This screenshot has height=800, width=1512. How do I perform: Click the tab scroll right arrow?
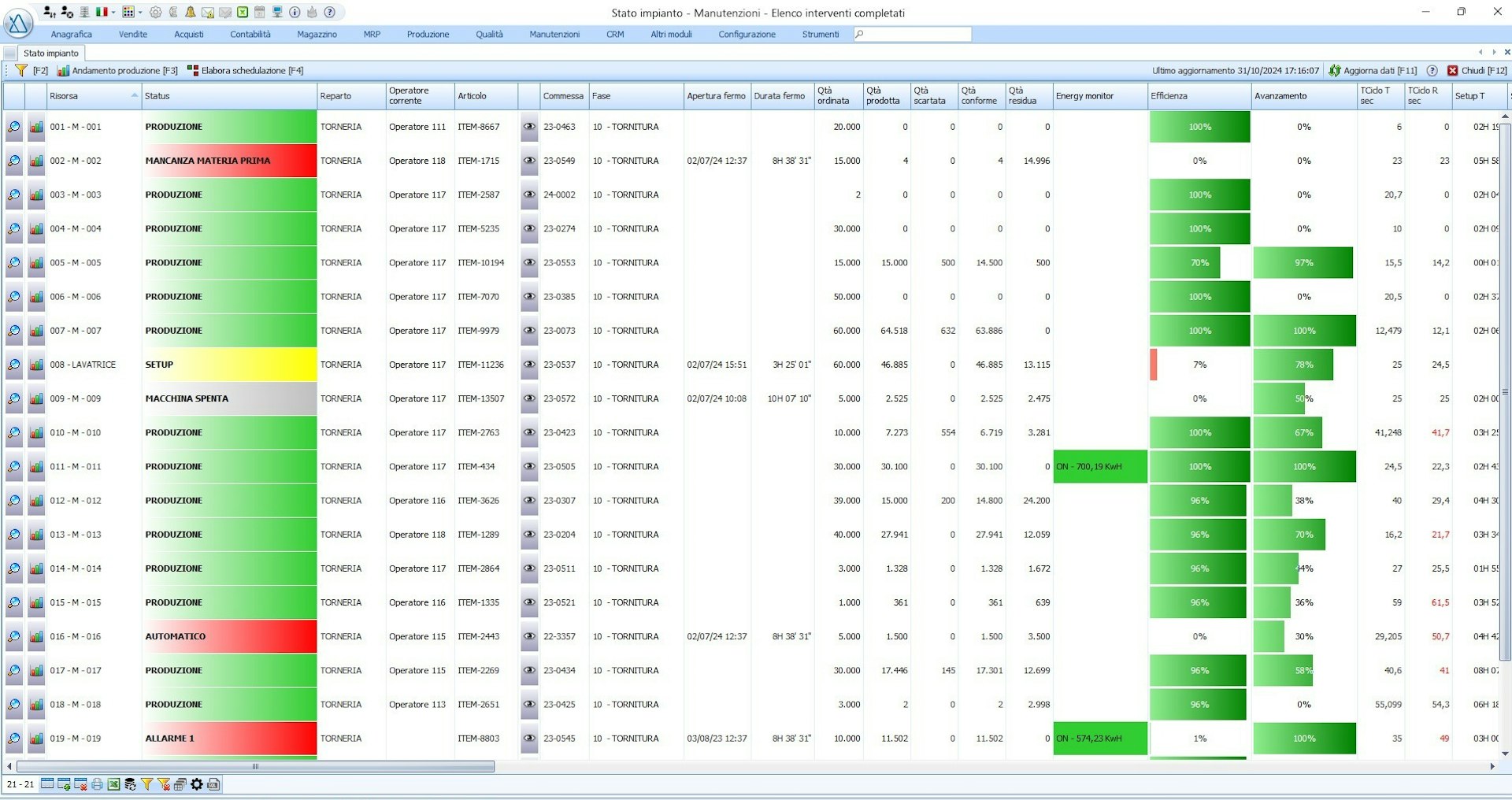[1494, 53]
